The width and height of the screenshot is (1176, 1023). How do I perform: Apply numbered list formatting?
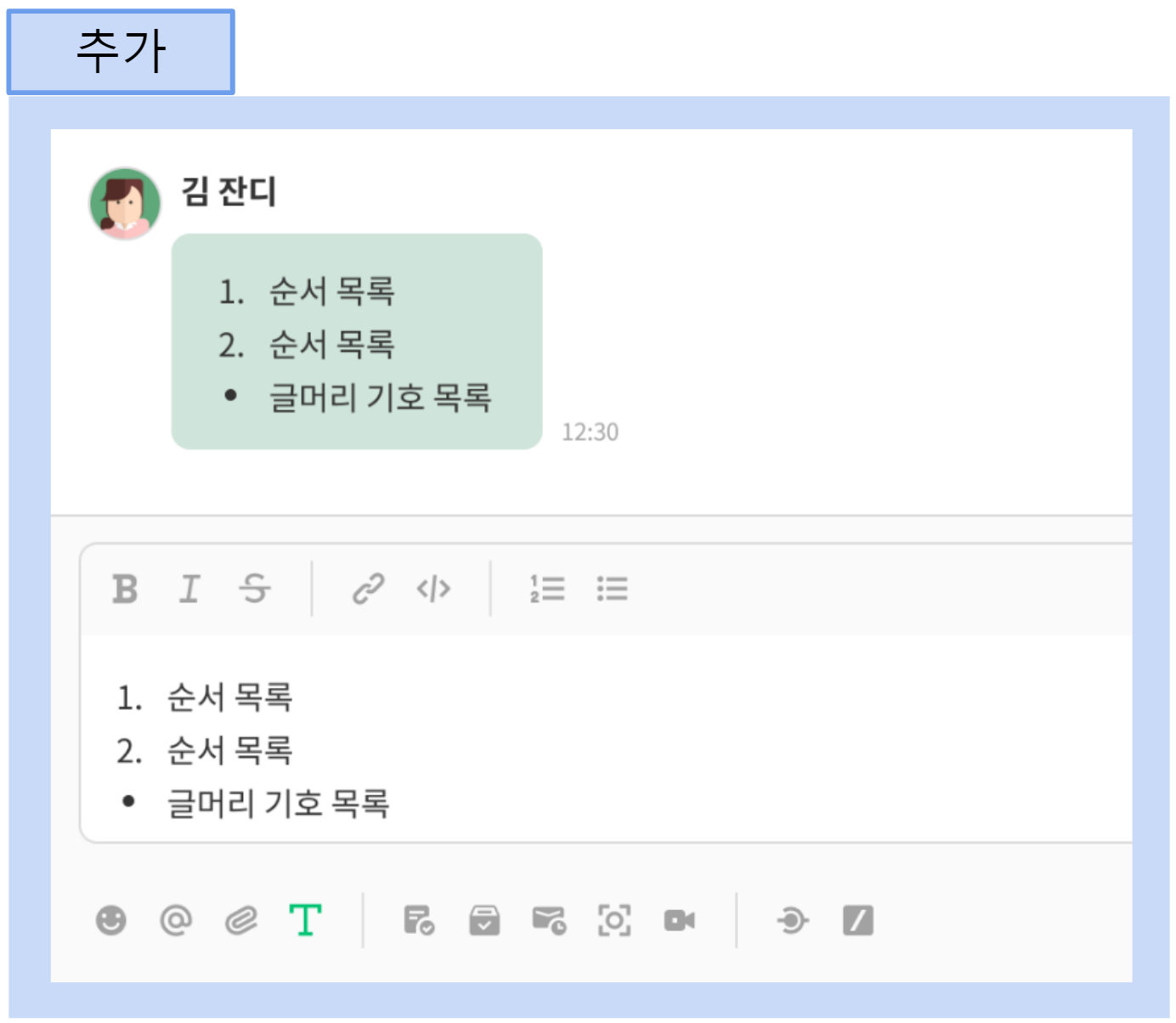pyautogui.click(x=547, y=589)
